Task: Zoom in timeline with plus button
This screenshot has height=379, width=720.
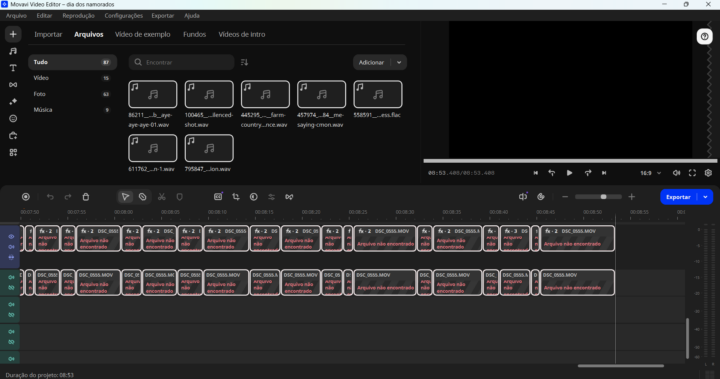Action: (632, 197)
